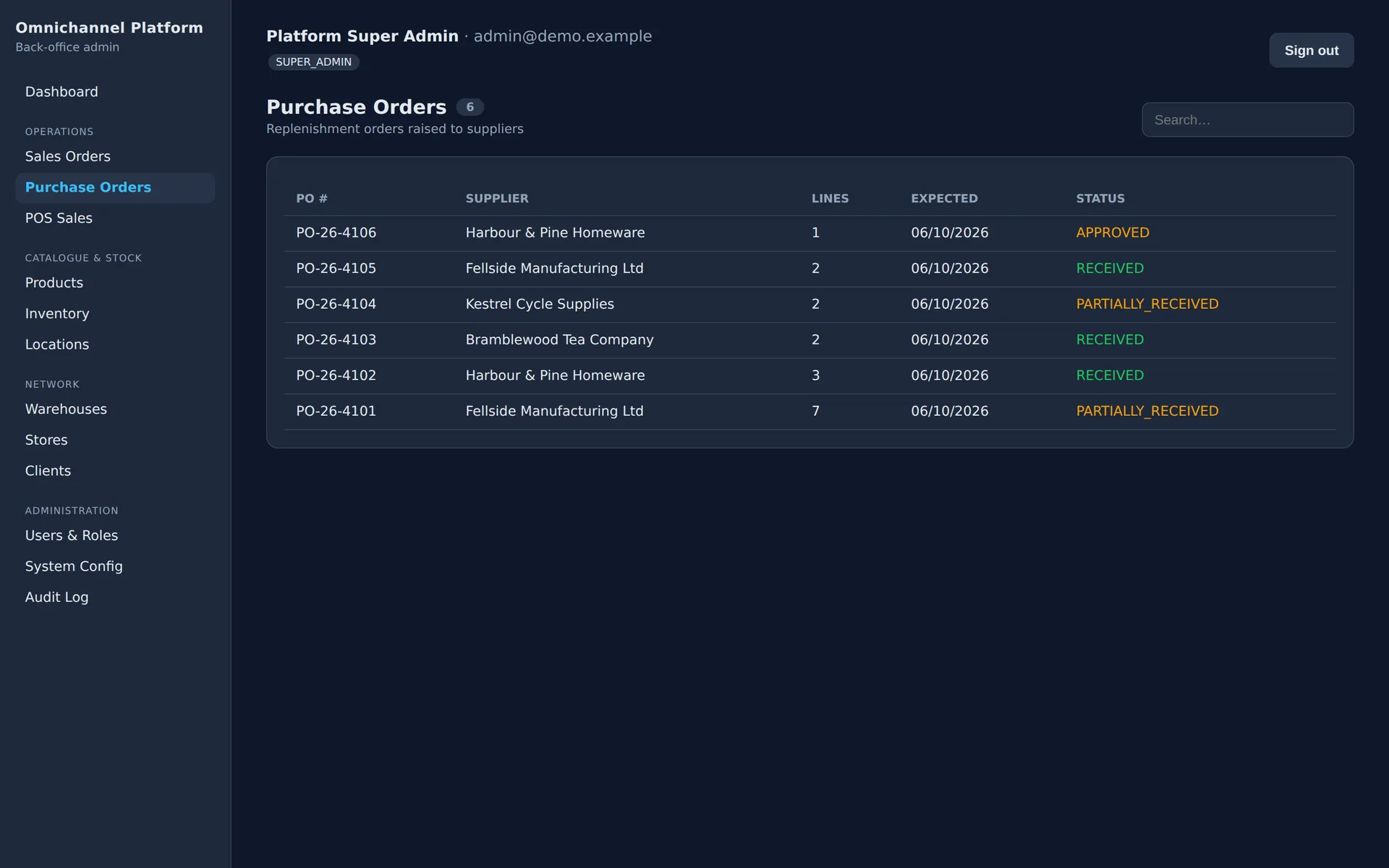Click supplier Kestrel Cycle Supplies

[540, 305]
